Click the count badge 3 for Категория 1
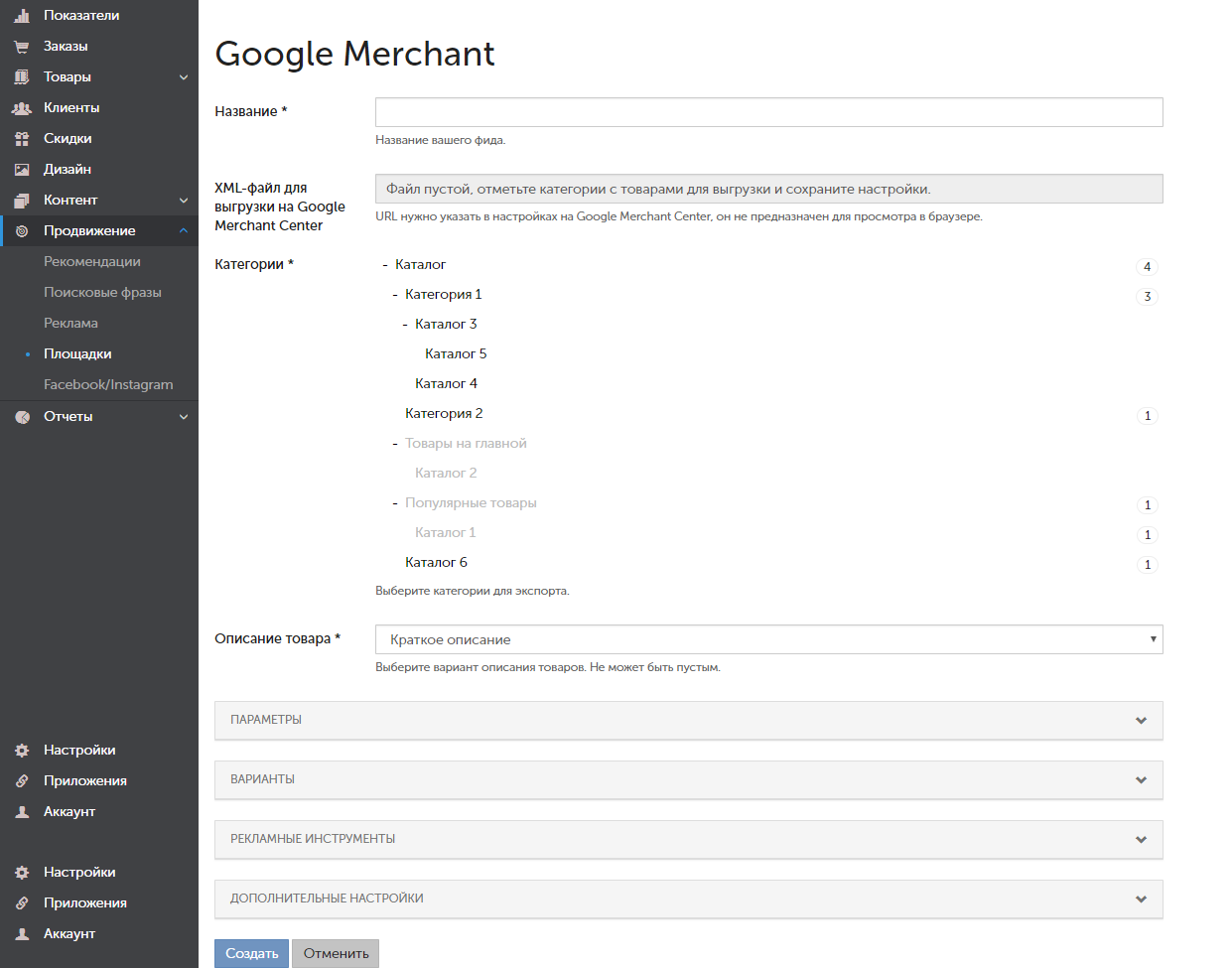This screenshot has width=1232, height=968. (x=1147, y=296)
